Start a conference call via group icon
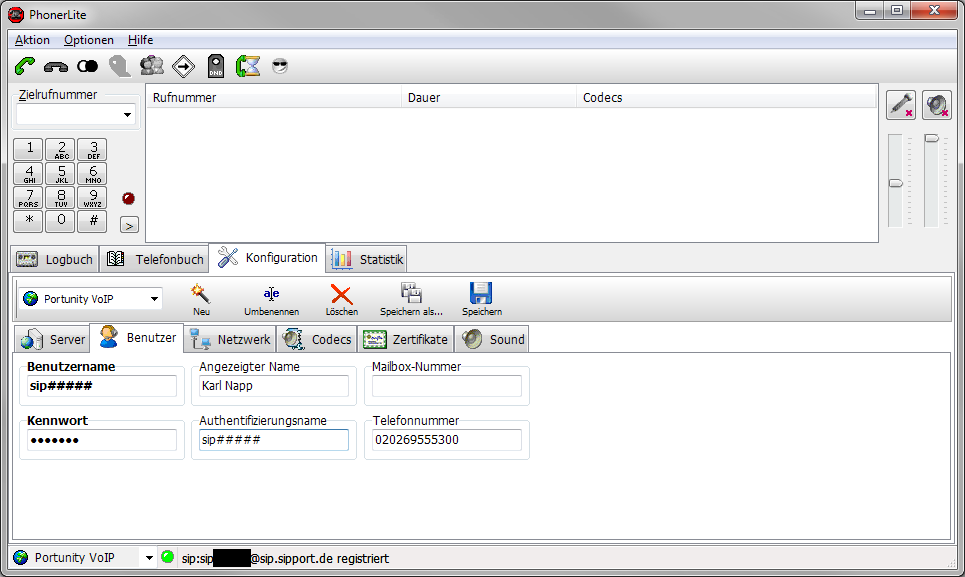Image resolution: width=965 pixels, height=577 pixels. pos(152,67)
